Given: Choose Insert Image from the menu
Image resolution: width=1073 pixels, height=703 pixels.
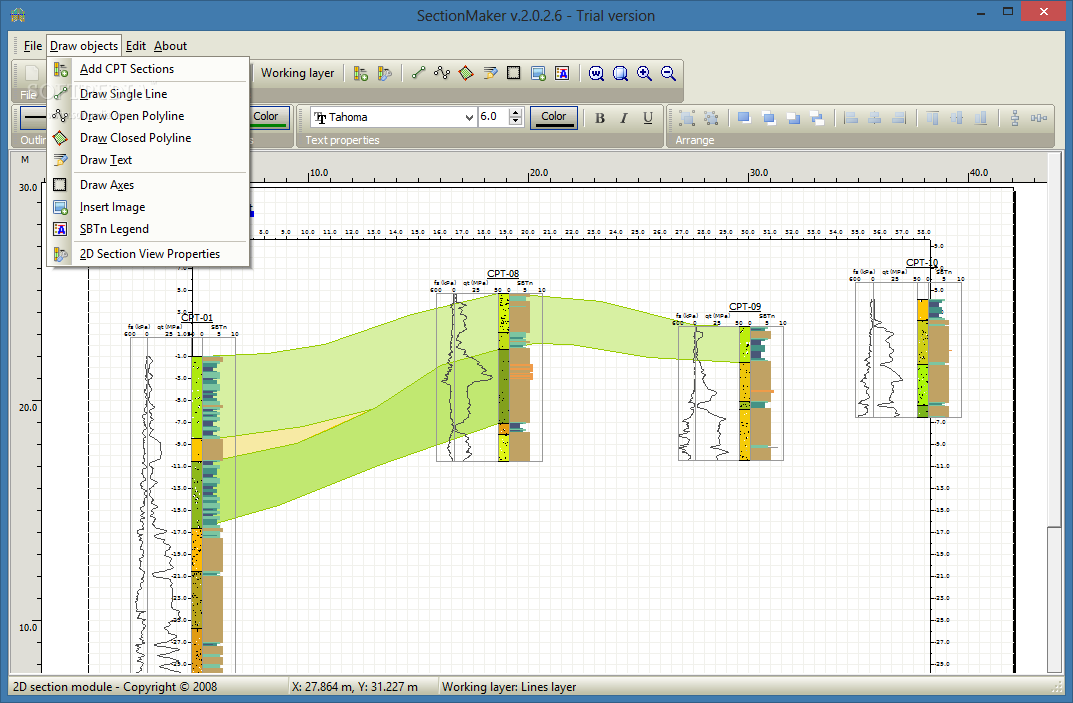Looking at the screenshot, I should coord(148,207).
